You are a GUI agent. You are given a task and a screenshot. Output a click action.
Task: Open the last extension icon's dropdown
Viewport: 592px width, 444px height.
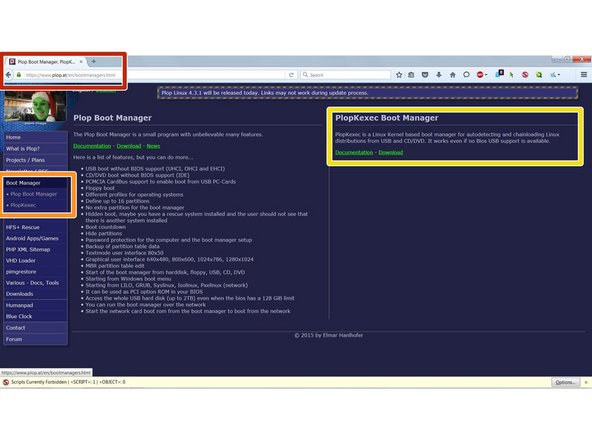[559, 75]
